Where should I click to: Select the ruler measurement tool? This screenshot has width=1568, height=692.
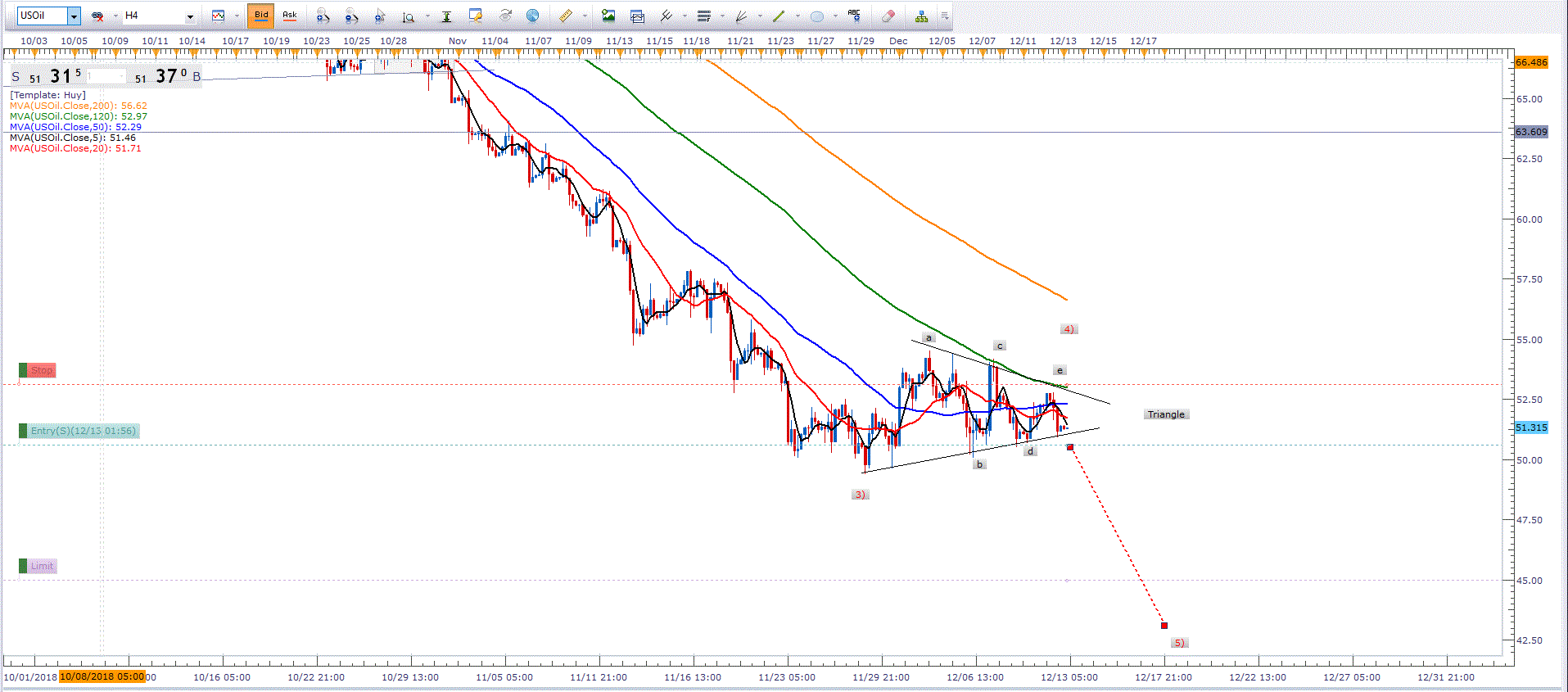[566, 16]
